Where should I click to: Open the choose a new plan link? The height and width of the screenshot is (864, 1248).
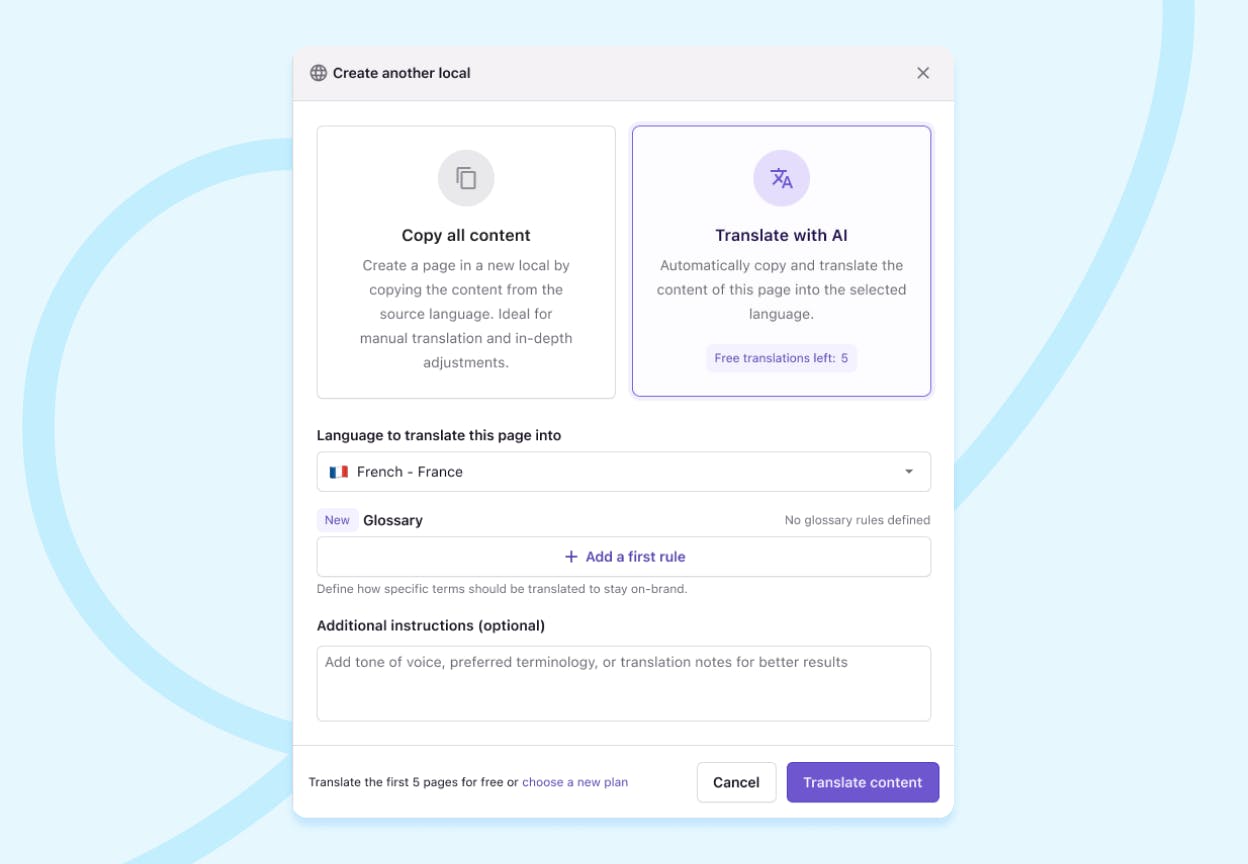[575, 782]
